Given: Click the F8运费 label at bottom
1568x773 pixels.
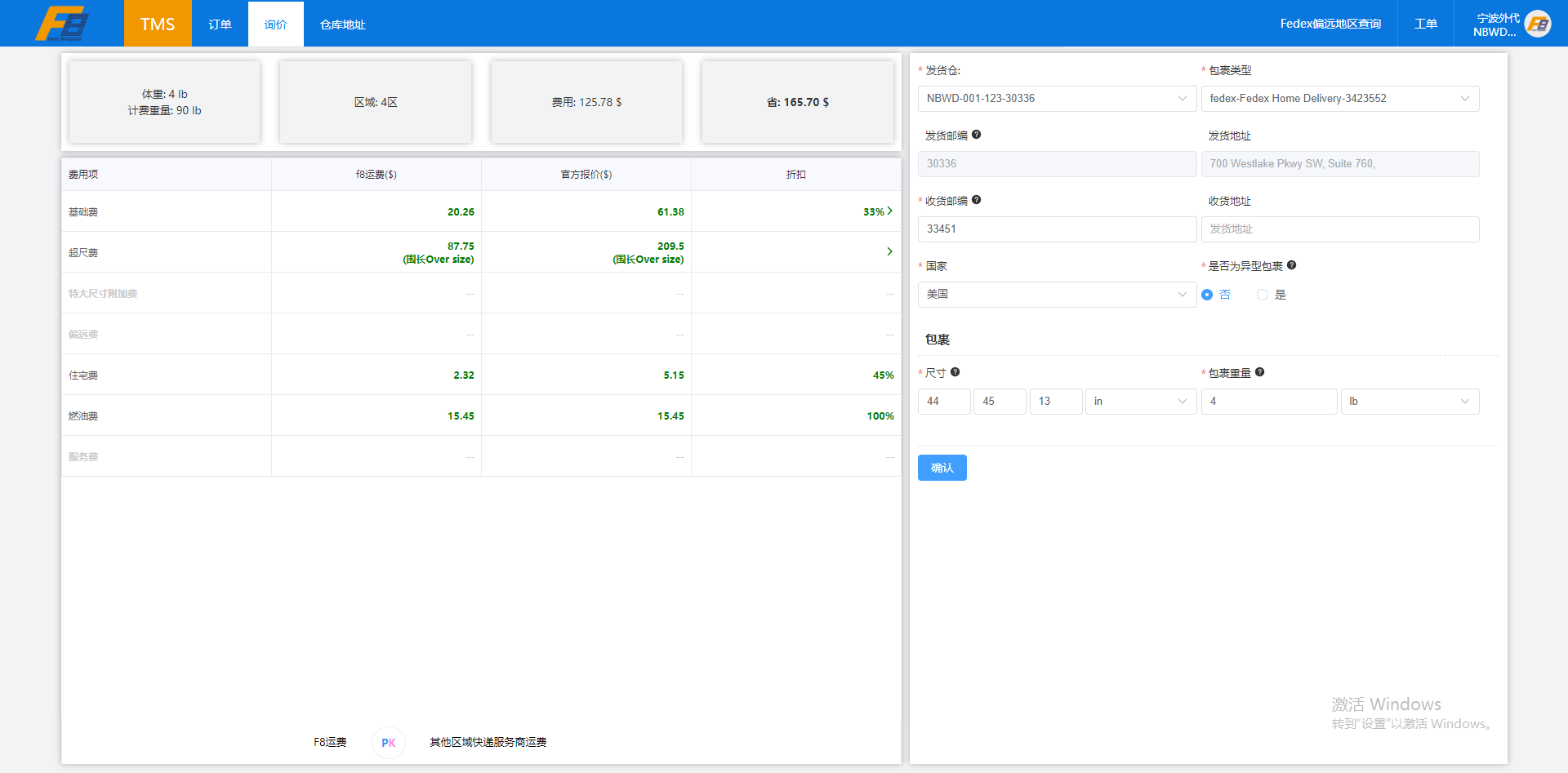Looking at the screenshot, I should pyautogui.click(x=330, y=743).
